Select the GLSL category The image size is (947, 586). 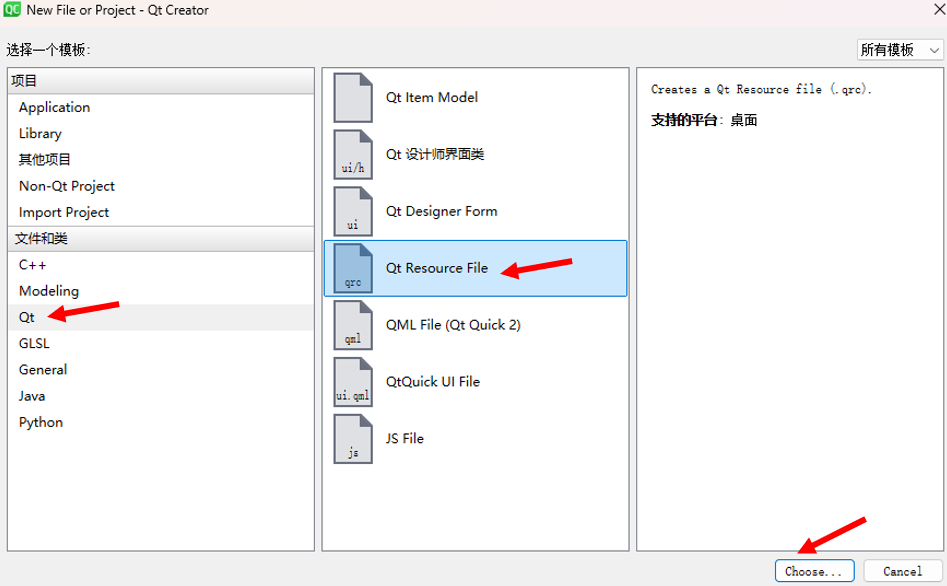tap(161, 343)
